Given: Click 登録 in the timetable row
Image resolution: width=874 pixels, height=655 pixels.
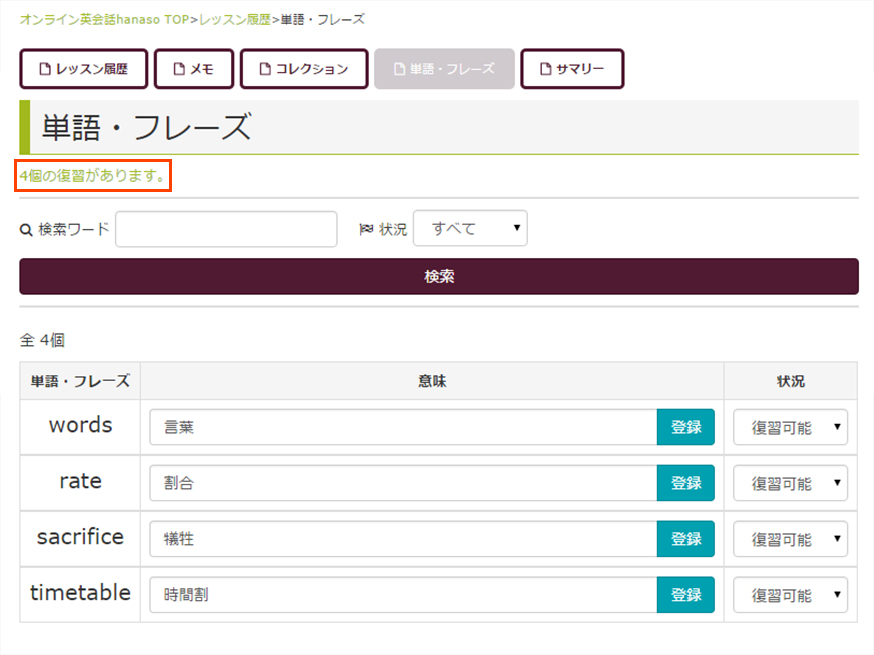Looking at the screenshot, I should 686,594.
